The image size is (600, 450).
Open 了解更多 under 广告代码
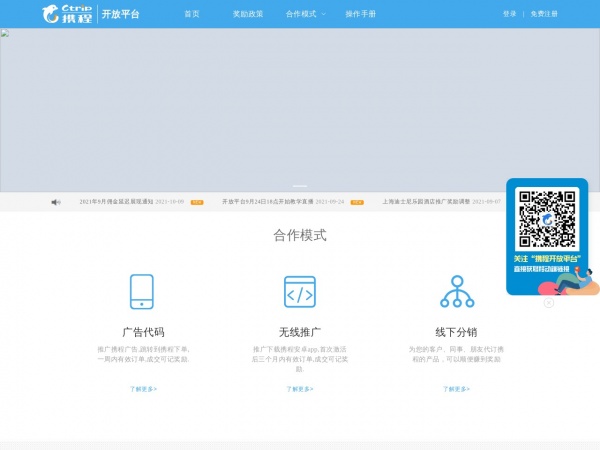(143, 389)
